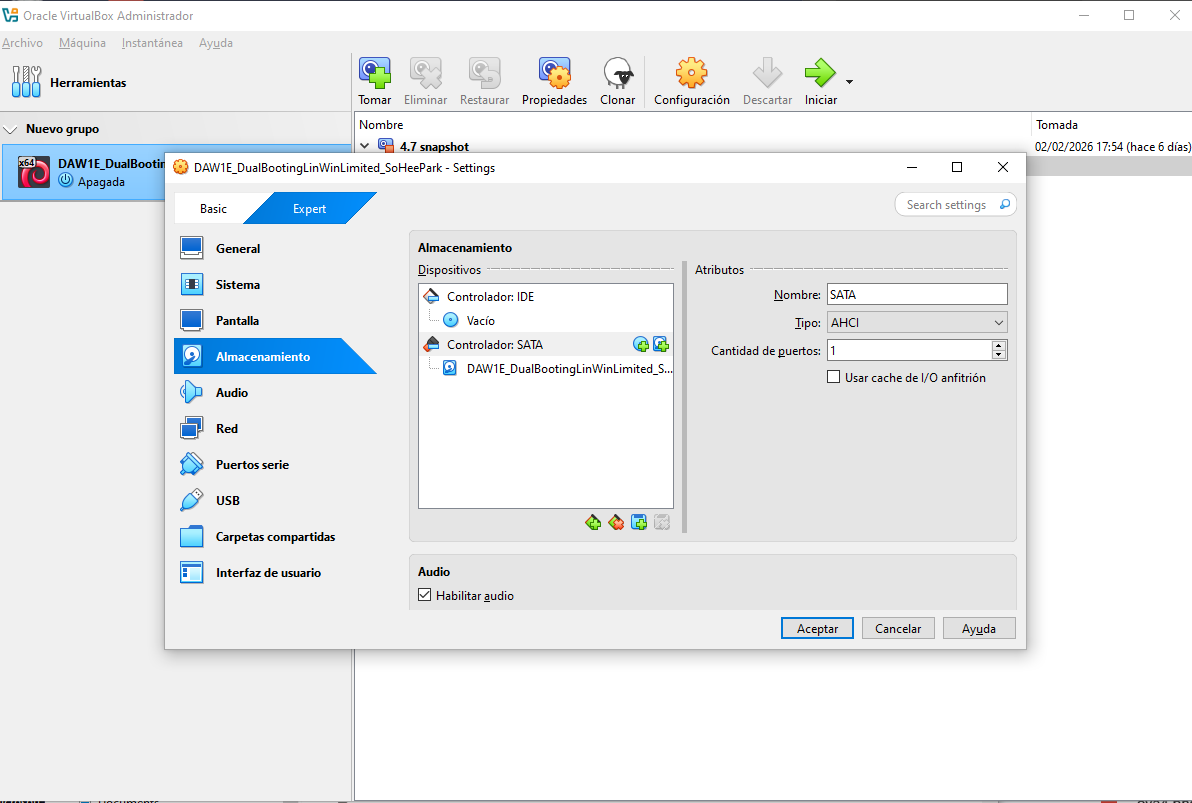Click the greyed remove attachment icon
1192x803 pixels.
coord(661,522)
